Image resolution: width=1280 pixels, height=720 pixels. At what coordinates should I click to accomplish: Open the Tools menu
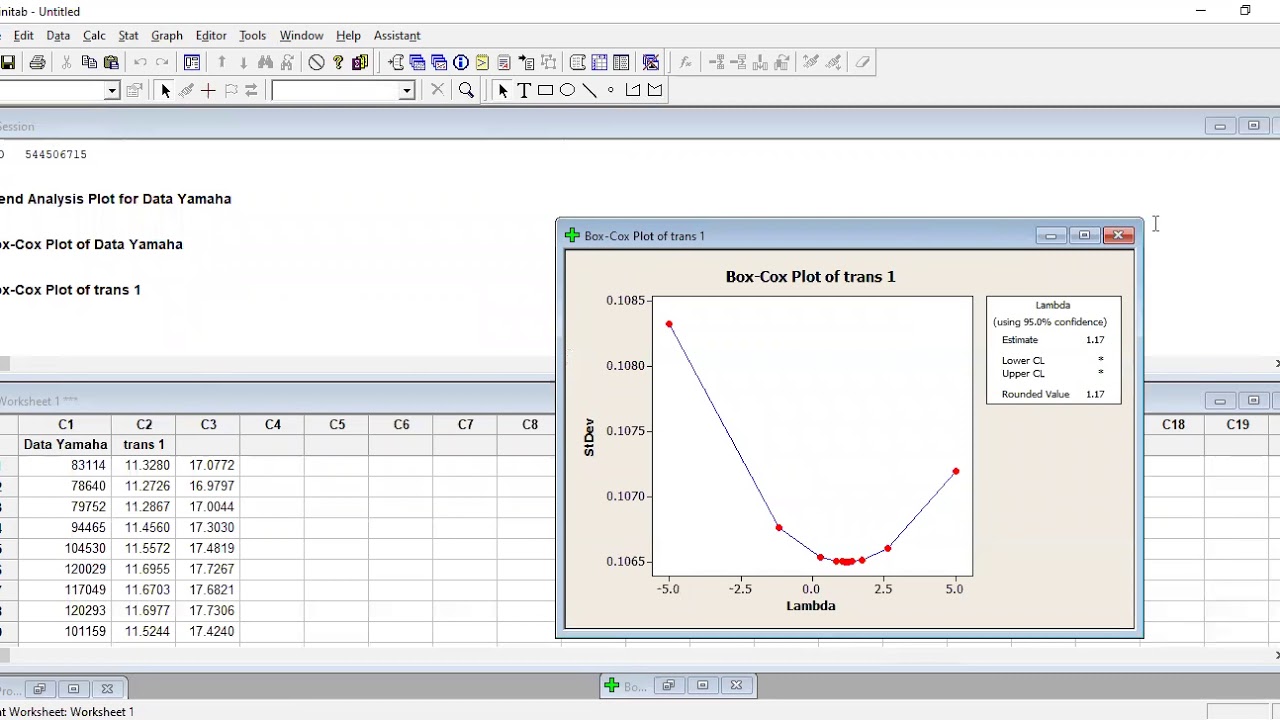252,35
